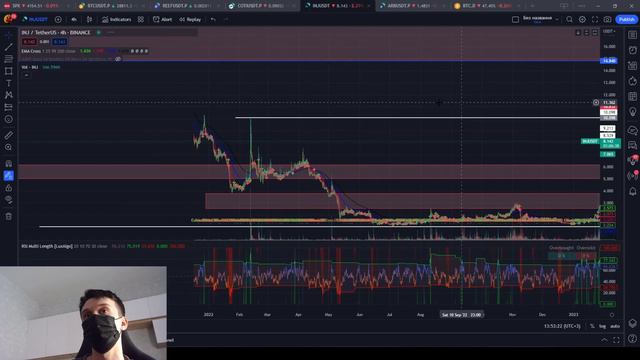Screen dimensions: 640x360
Task: Take a chart snapshot with the camera
Action: tap(607, 19)
